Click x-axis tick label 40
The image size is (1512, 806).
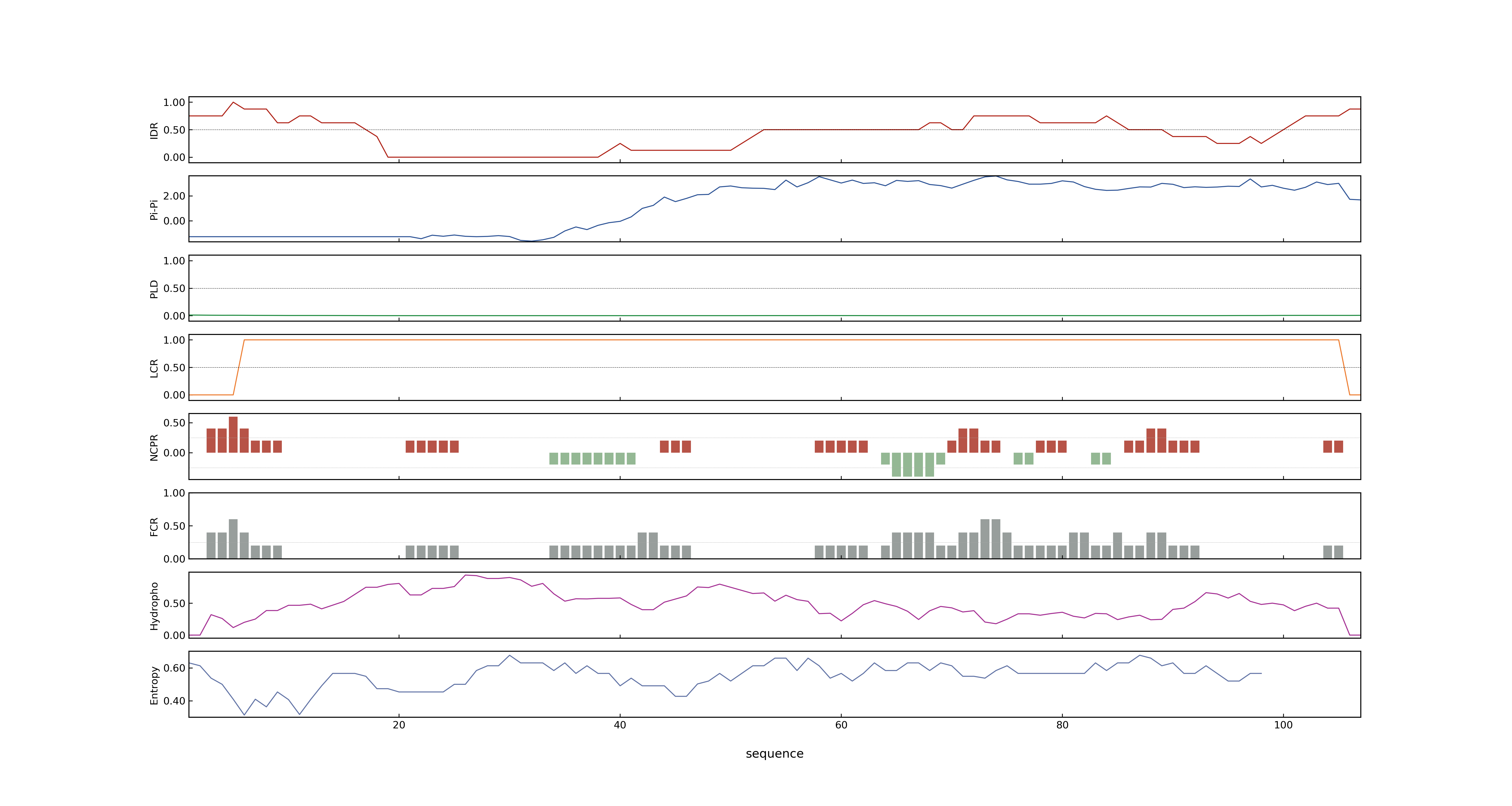click(x=620, y=725)
